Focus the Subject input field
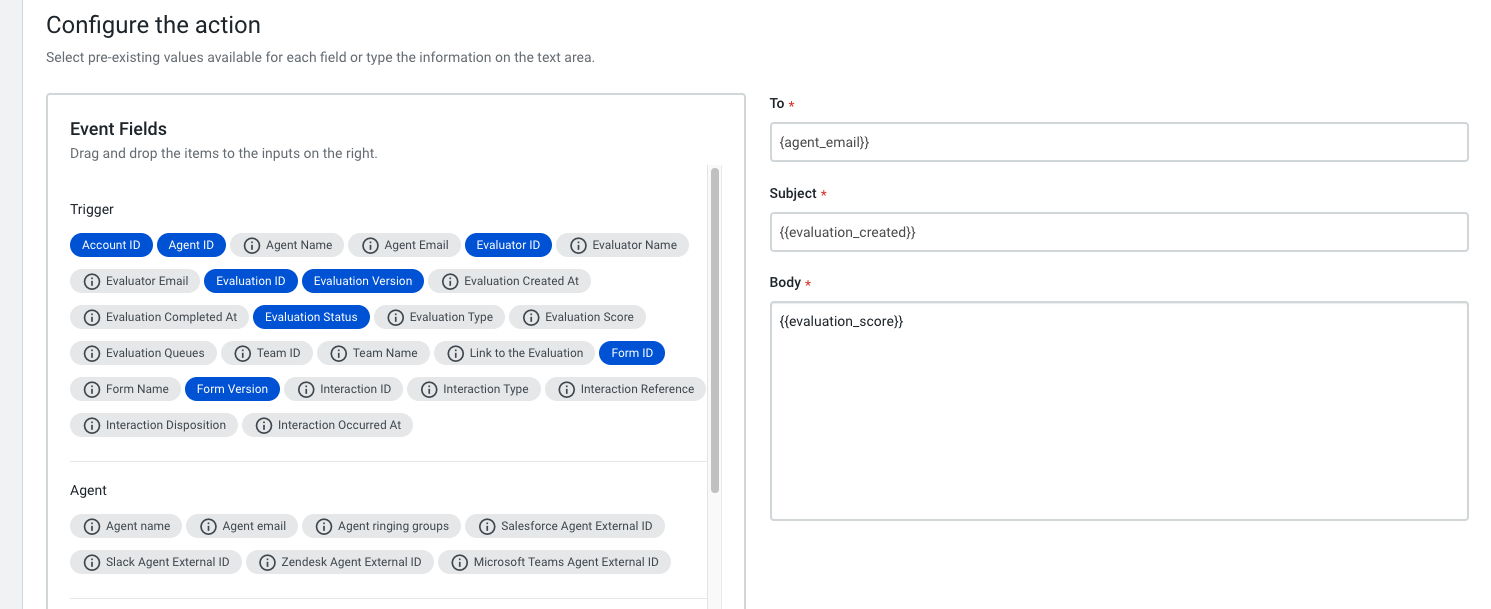 tap(1118, 232)
